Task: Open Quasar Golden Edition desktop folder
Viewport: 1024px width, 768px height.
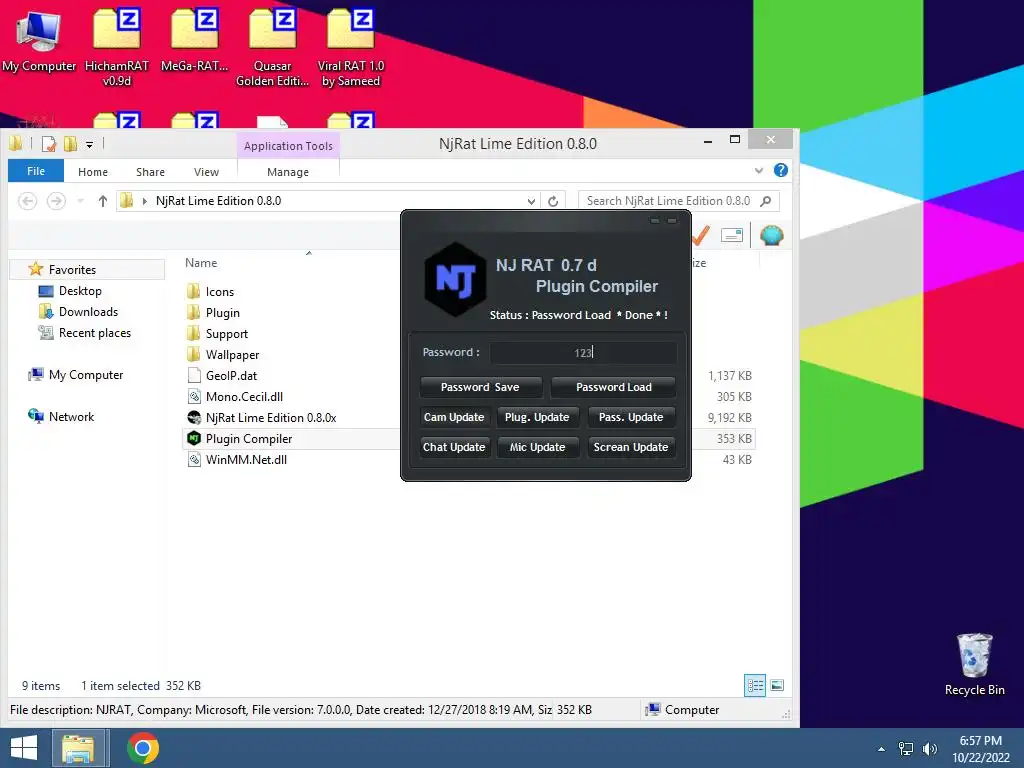Action: pyautogui.click(x=272, y=46)
